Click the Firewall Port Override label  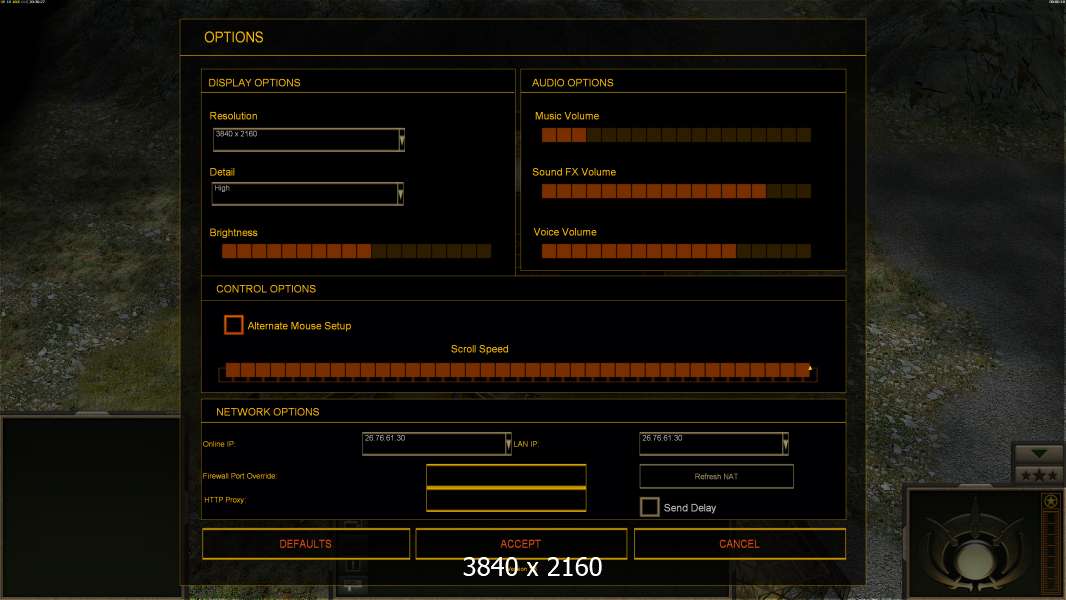[240, 476]
